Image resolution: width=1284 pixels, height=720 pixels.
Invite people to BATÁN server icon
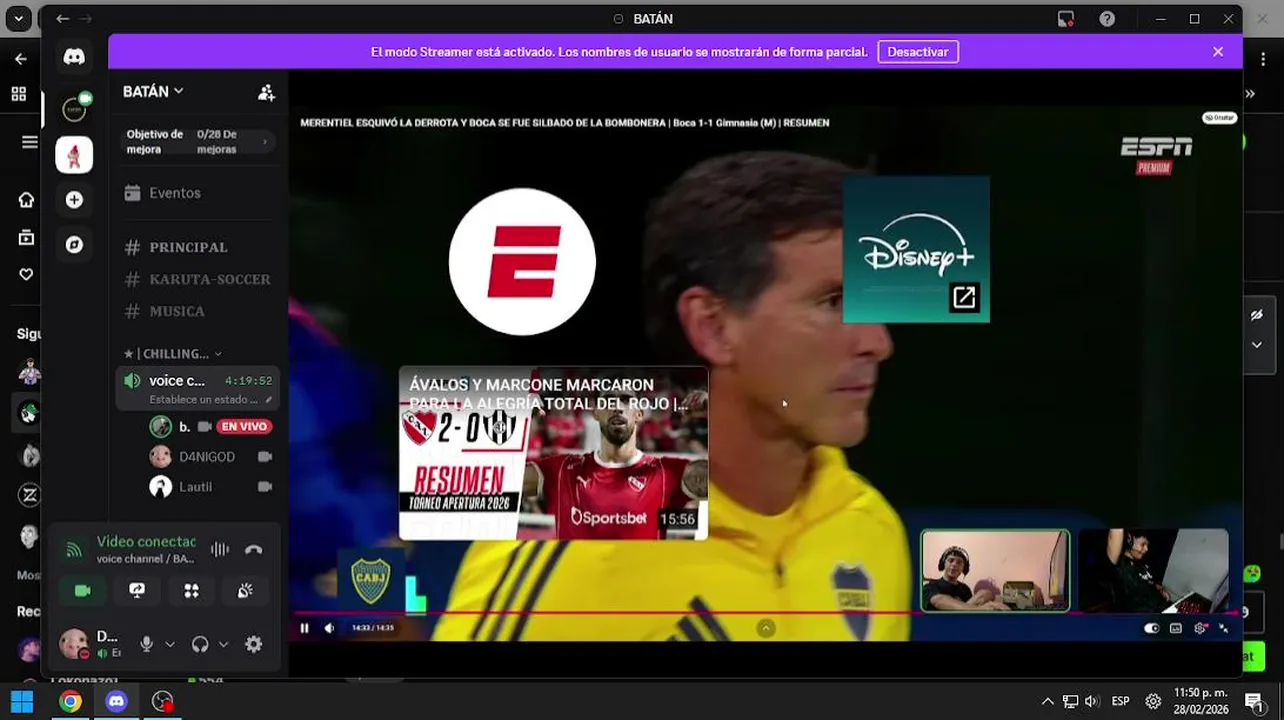(266, 92)
